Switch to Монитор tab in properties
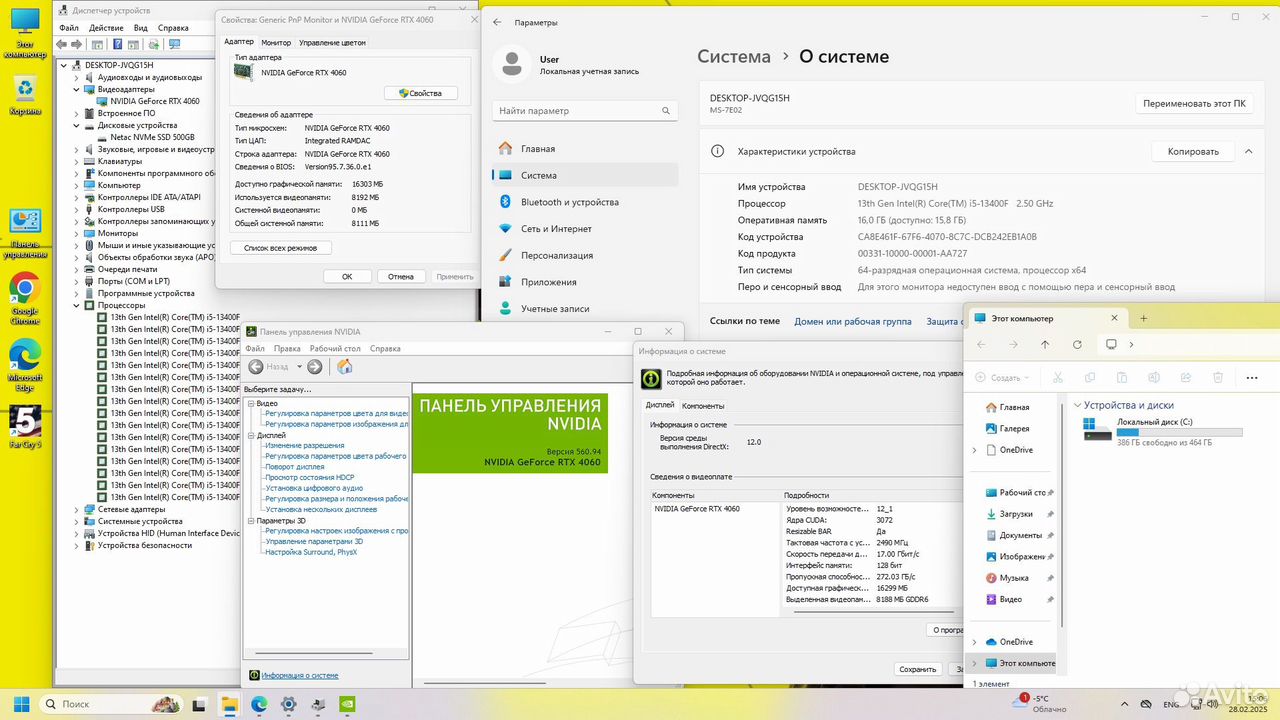 tap(276, 42)
